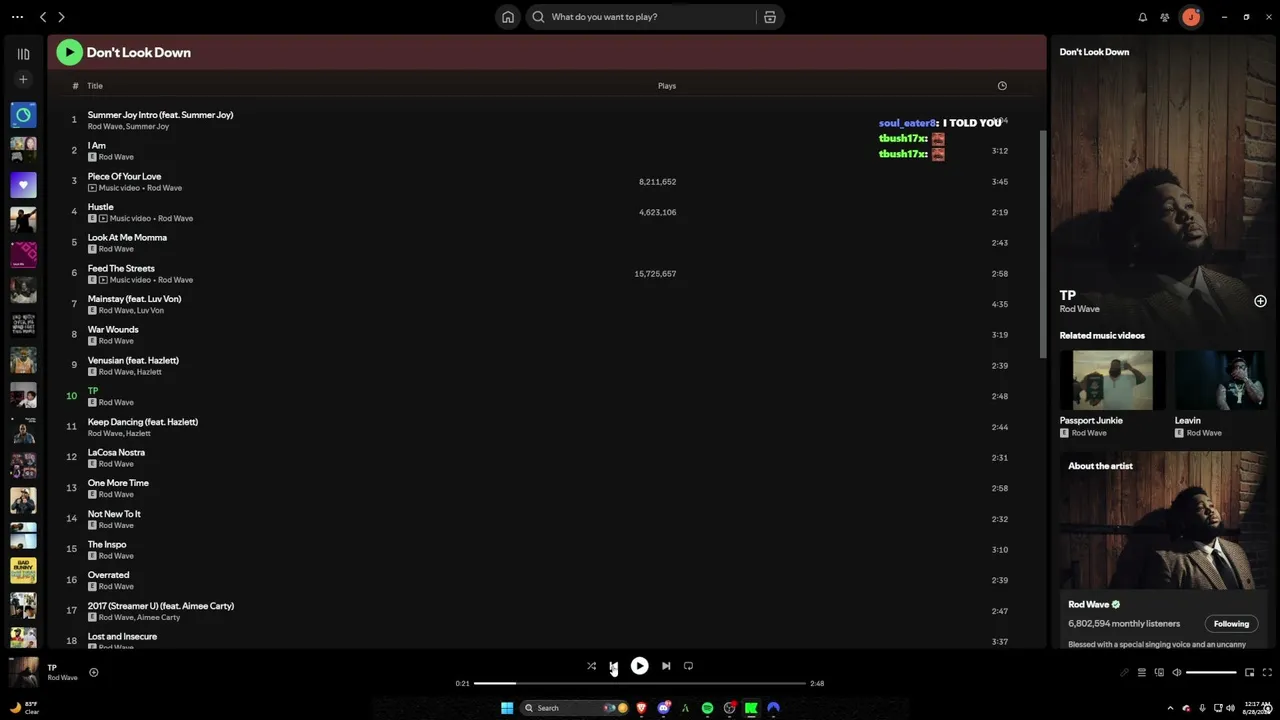Go back with the left arrow
The width and height of the screenshot is (1280, 720).
(43, 17)
